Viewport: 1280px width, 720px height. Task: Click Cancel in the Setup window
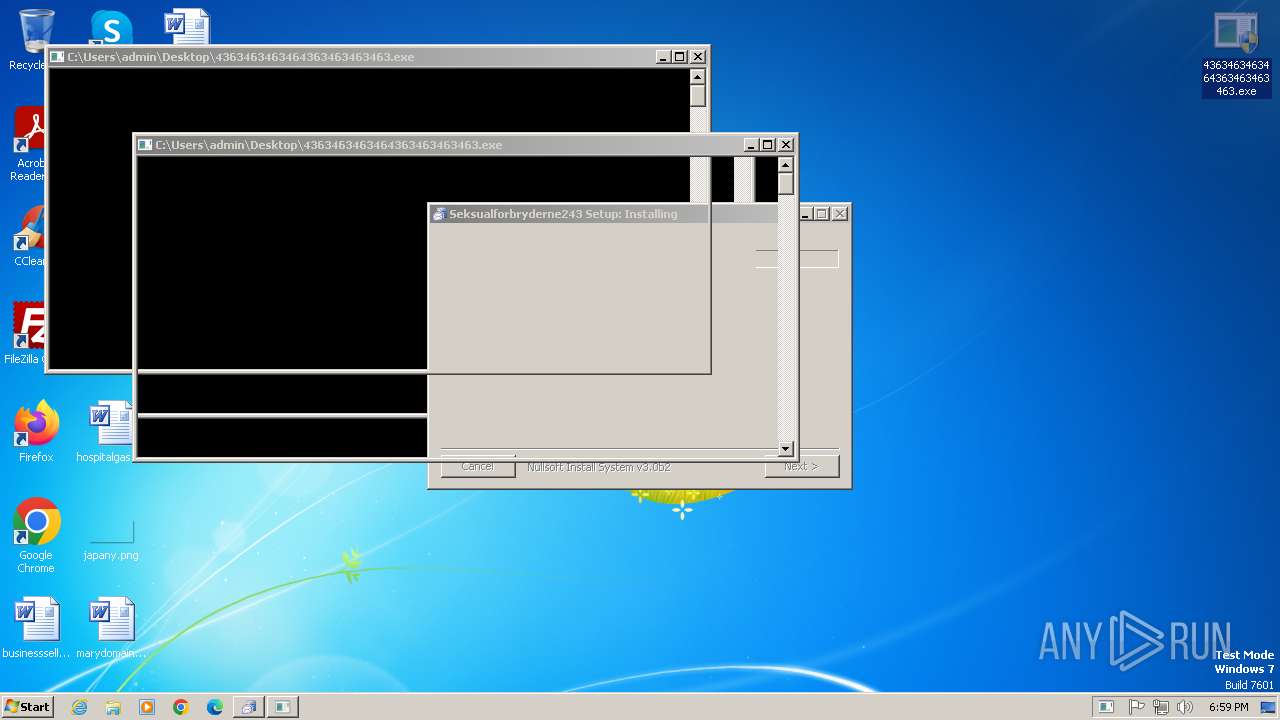pyautogui.click(x=478, y=466)
